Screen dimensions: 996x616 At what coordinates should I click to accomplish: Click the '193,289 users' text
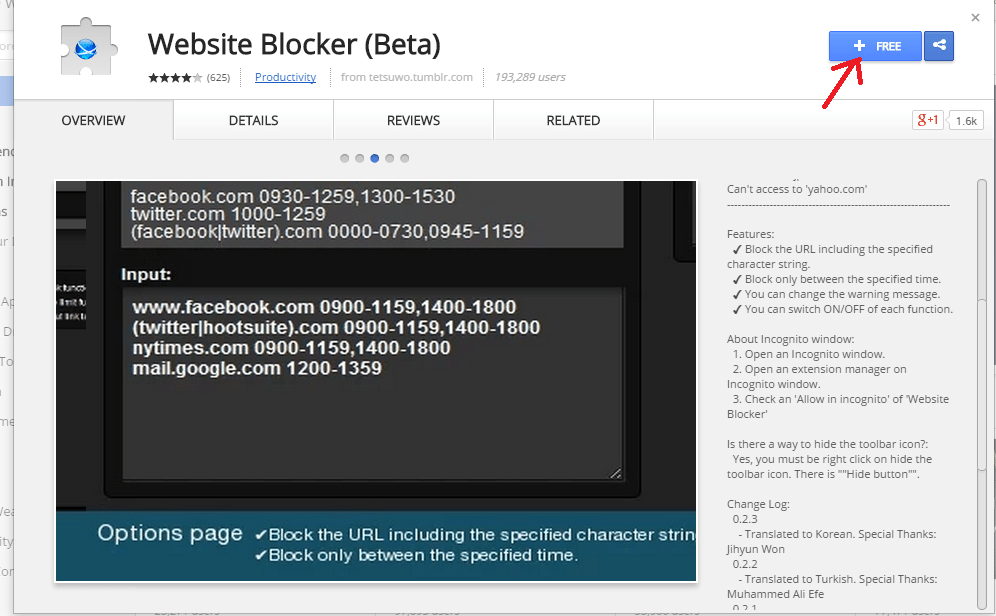click(x=530, y=77)
